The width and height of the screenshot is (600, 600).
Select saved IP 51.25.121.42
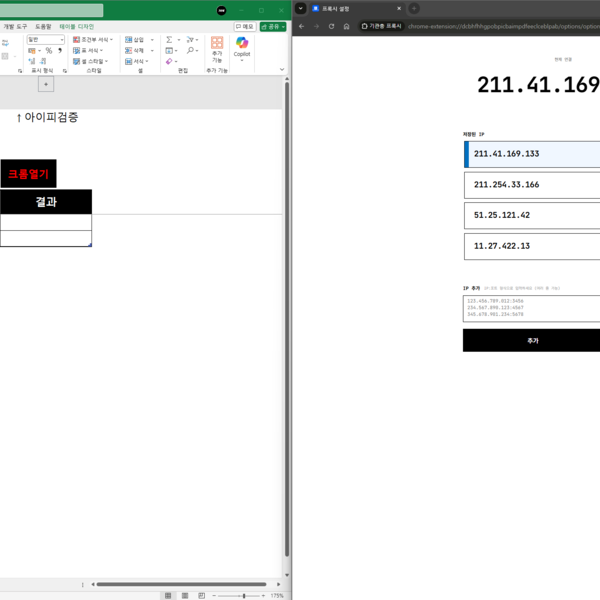532,215
